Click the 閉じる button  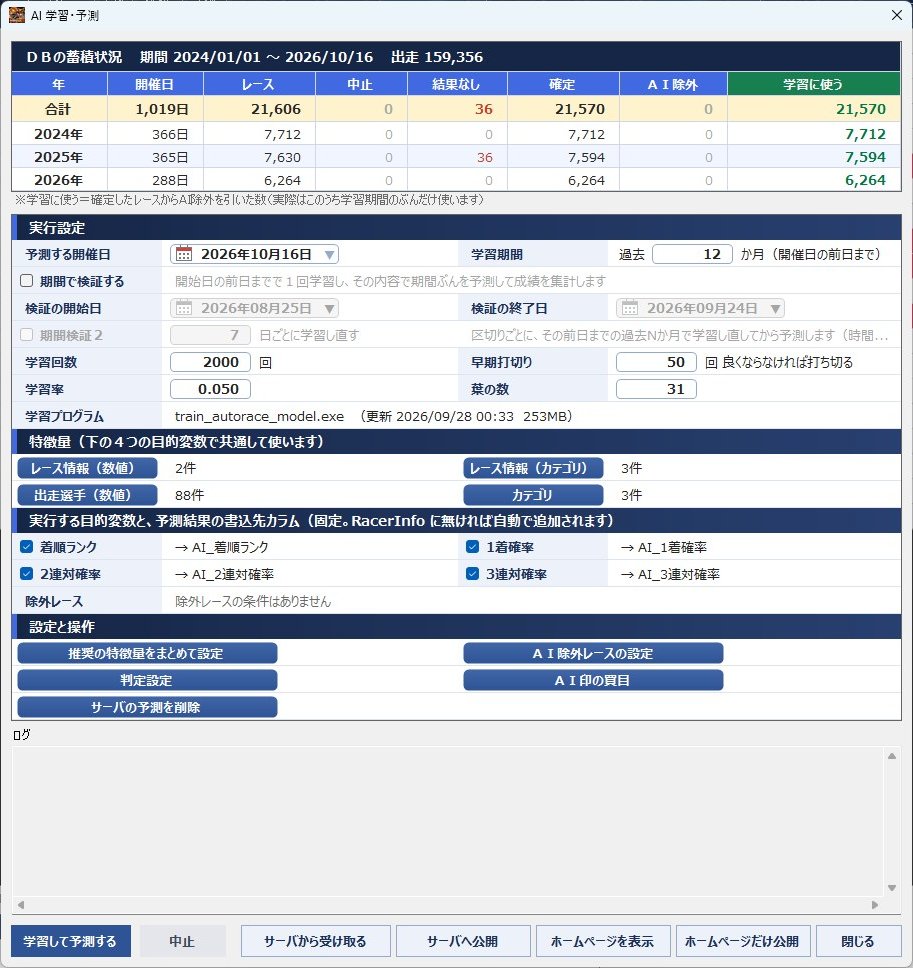858,941
